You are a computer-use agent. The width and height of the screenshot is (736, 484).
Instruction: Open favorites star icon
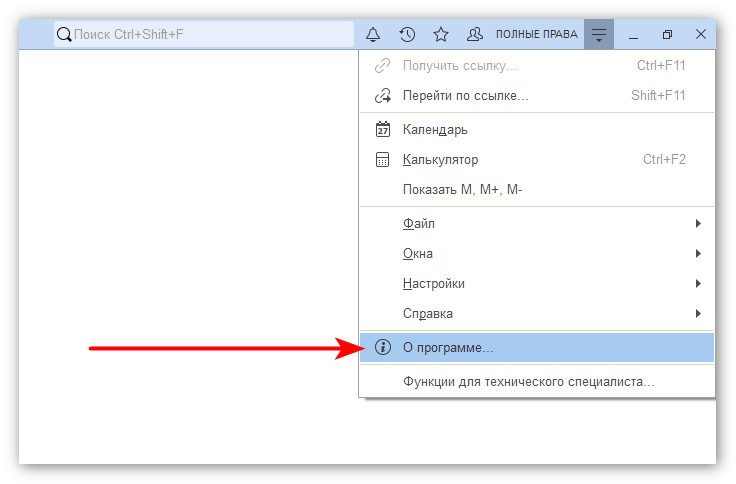point(440,34)
